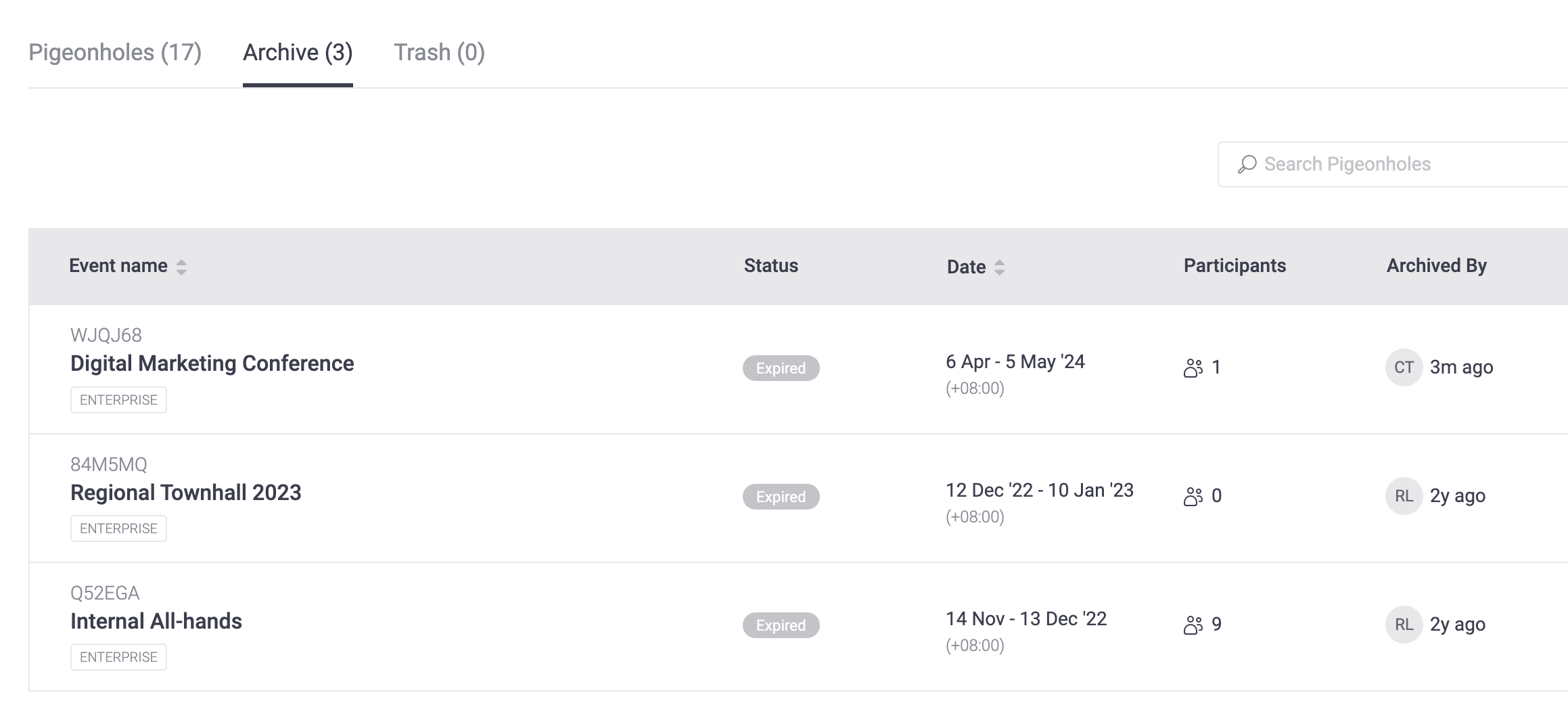Open Internal All-hands event
This screenshot has height=720, width=1568.
[156, 621]
